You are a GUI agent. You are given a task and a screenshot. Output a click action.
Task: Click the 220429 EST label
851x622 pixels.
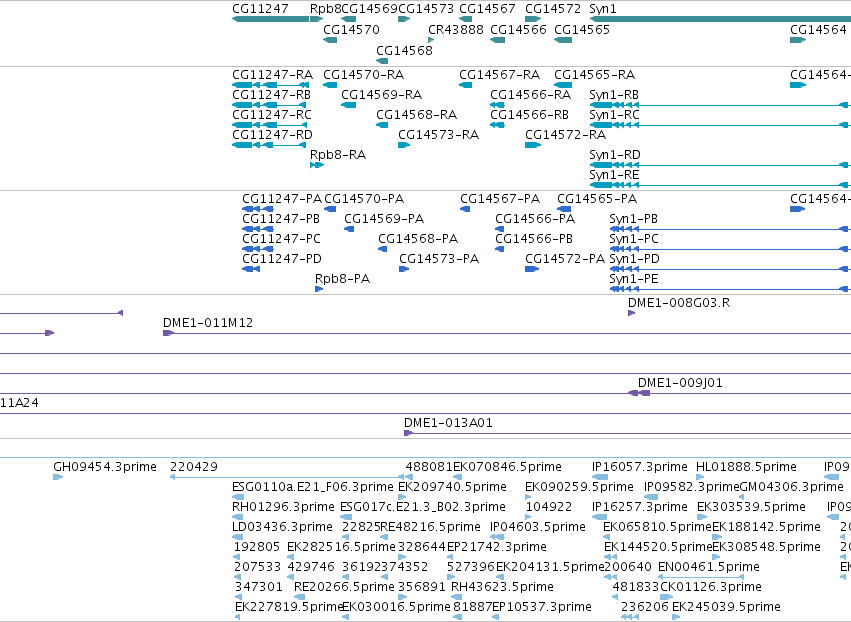pos(194,467)
